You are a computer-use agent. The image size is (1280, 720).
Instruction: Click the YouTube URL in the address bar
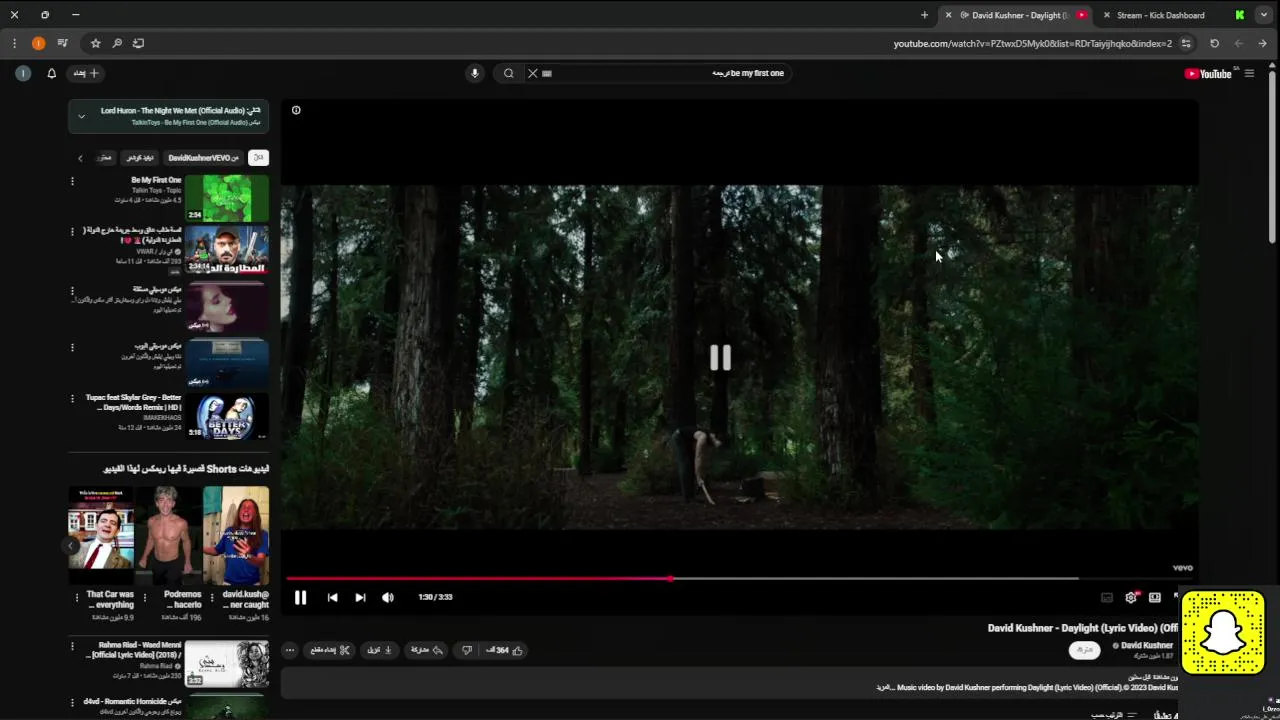[1032, 43]
